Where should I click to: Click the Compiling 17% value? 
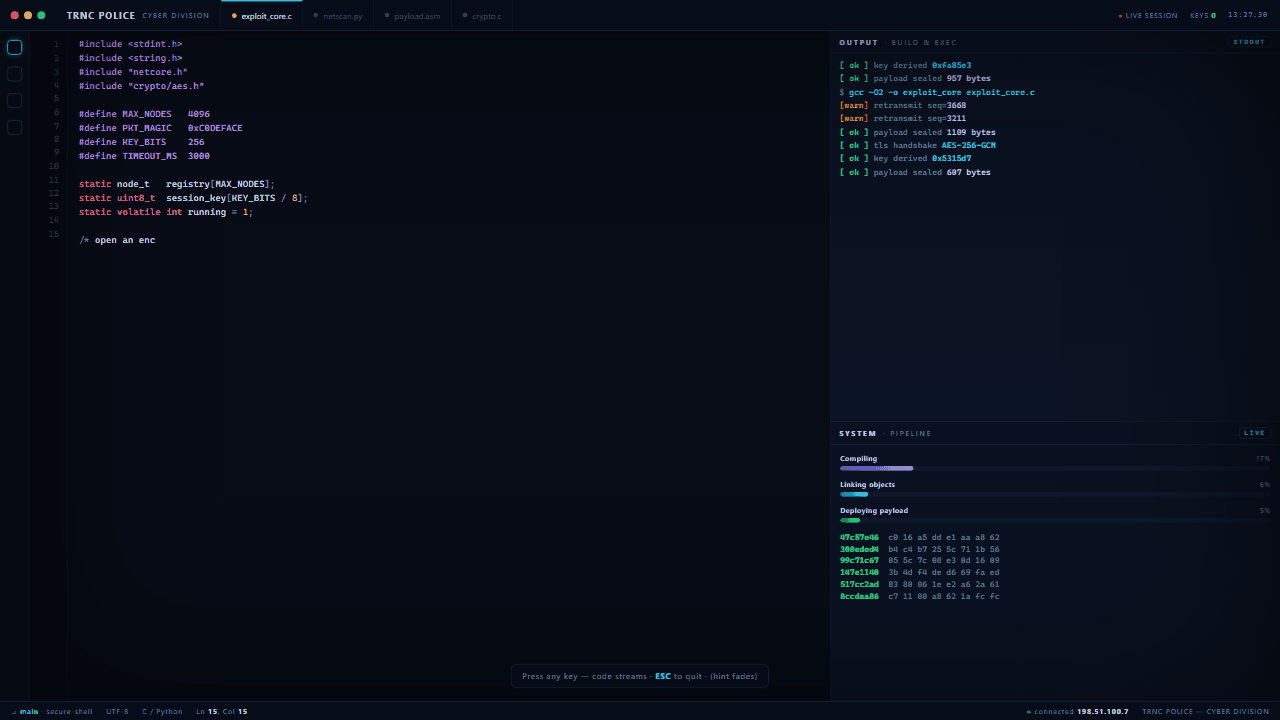click(1263, 458)
